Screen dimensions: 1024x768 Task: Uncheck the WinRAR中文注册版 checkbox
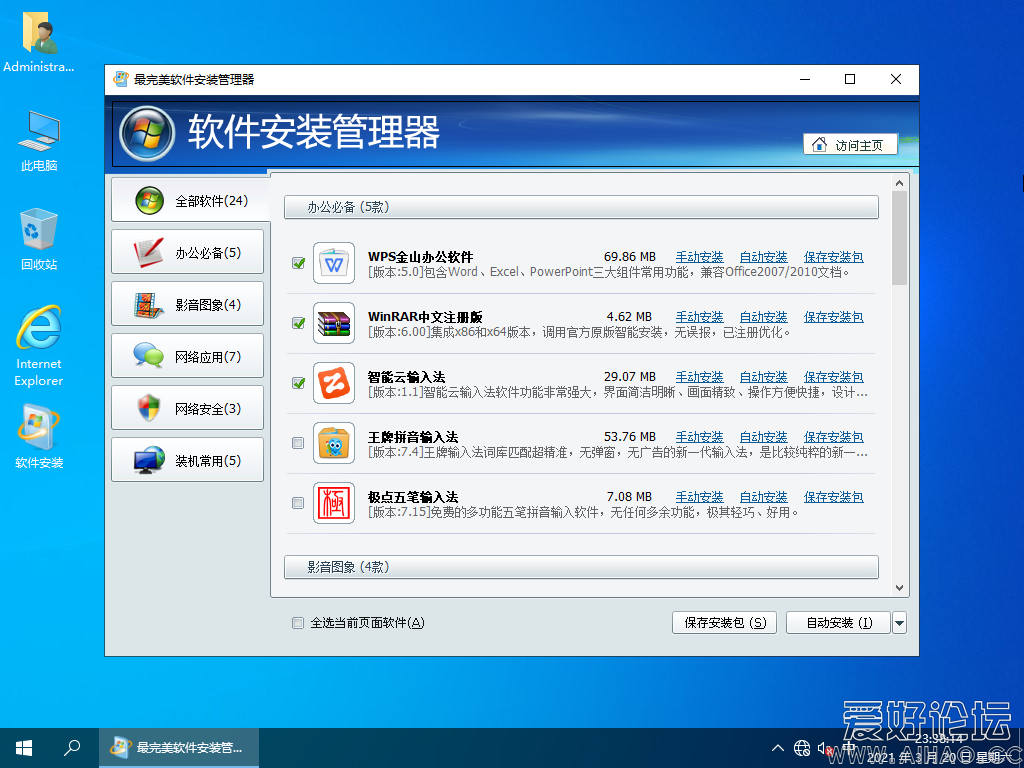tap(298, 323)
